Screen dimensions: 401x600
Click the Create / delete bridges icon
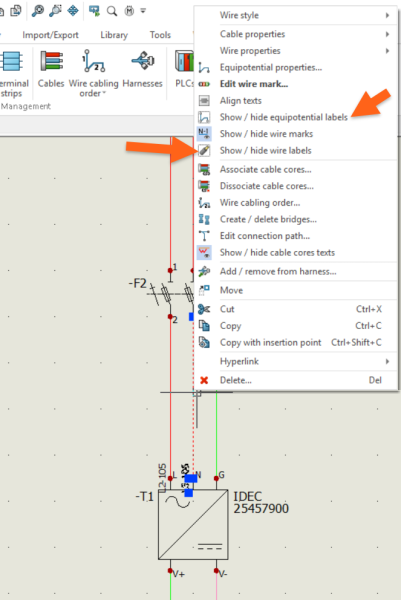pyautogui.click(x=204, y=220)
